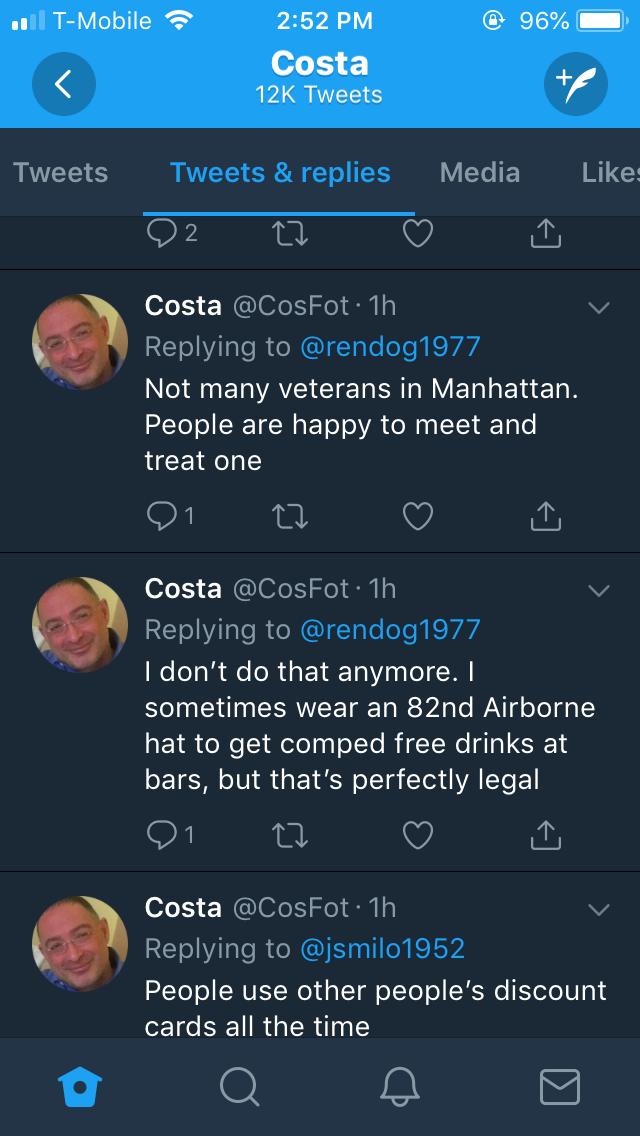Screen dimensions: 640x1136
Task: Switch to the Media tab
Action: pyautogui.click(x=480, y=172)
